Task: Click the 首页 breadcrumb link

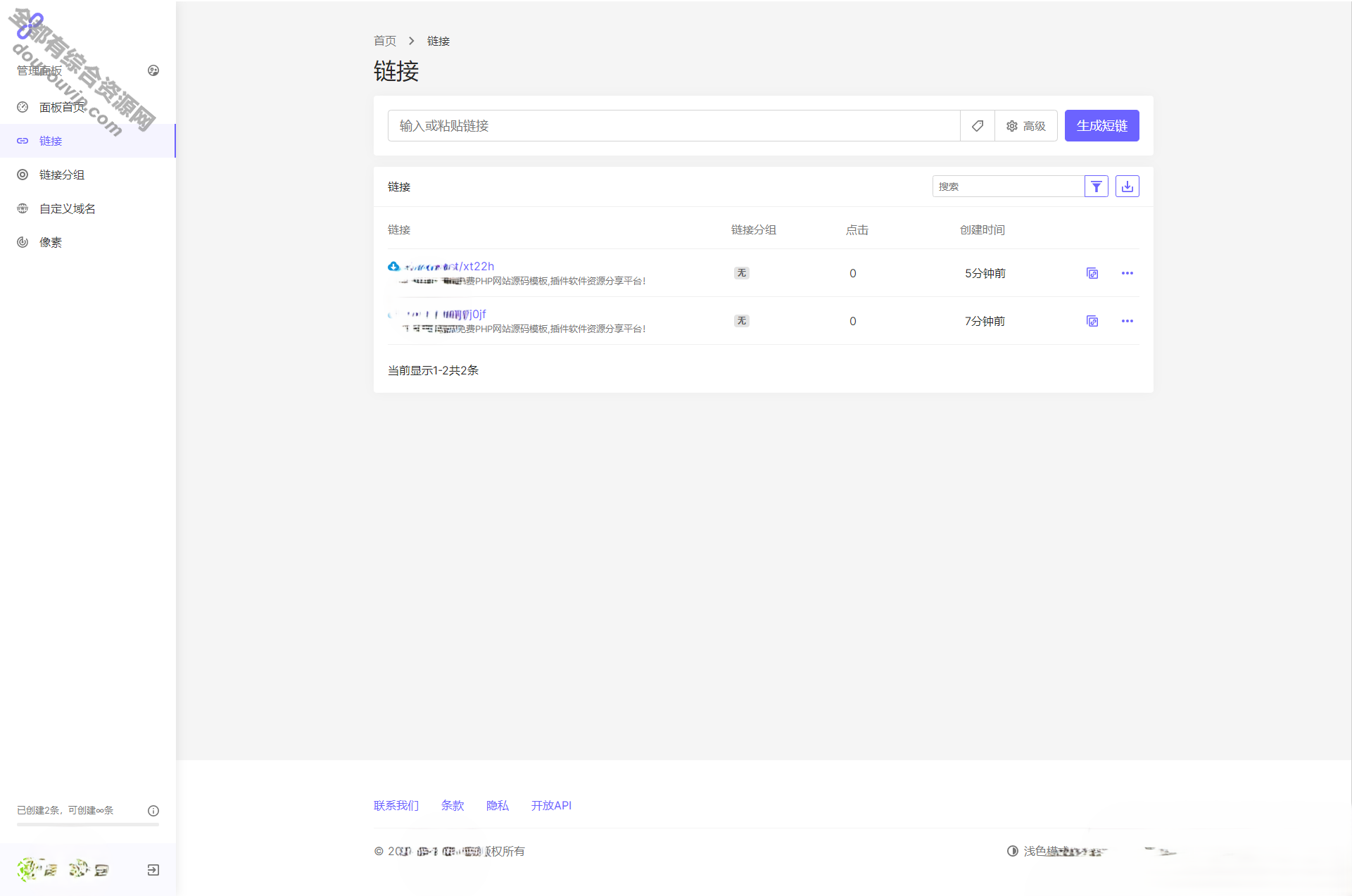Action: 385,41
